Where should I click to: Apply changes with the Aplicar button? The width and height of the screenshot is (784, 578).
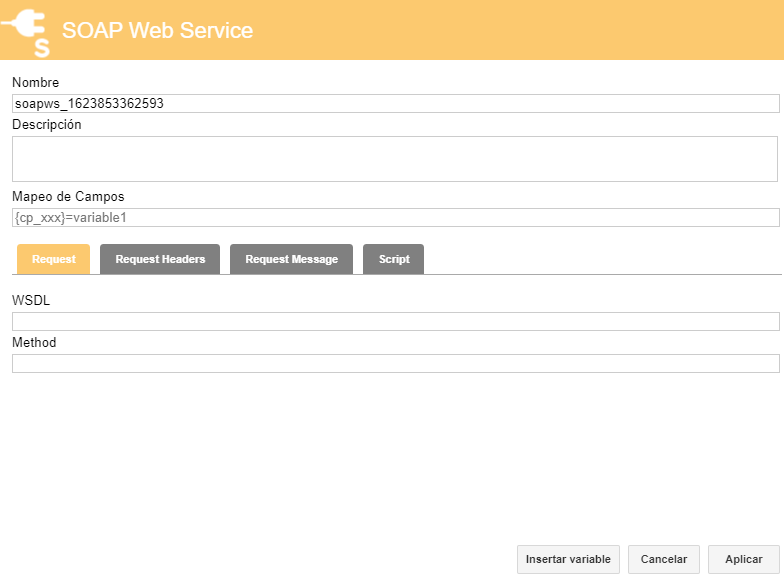click(x=744, y=559)
